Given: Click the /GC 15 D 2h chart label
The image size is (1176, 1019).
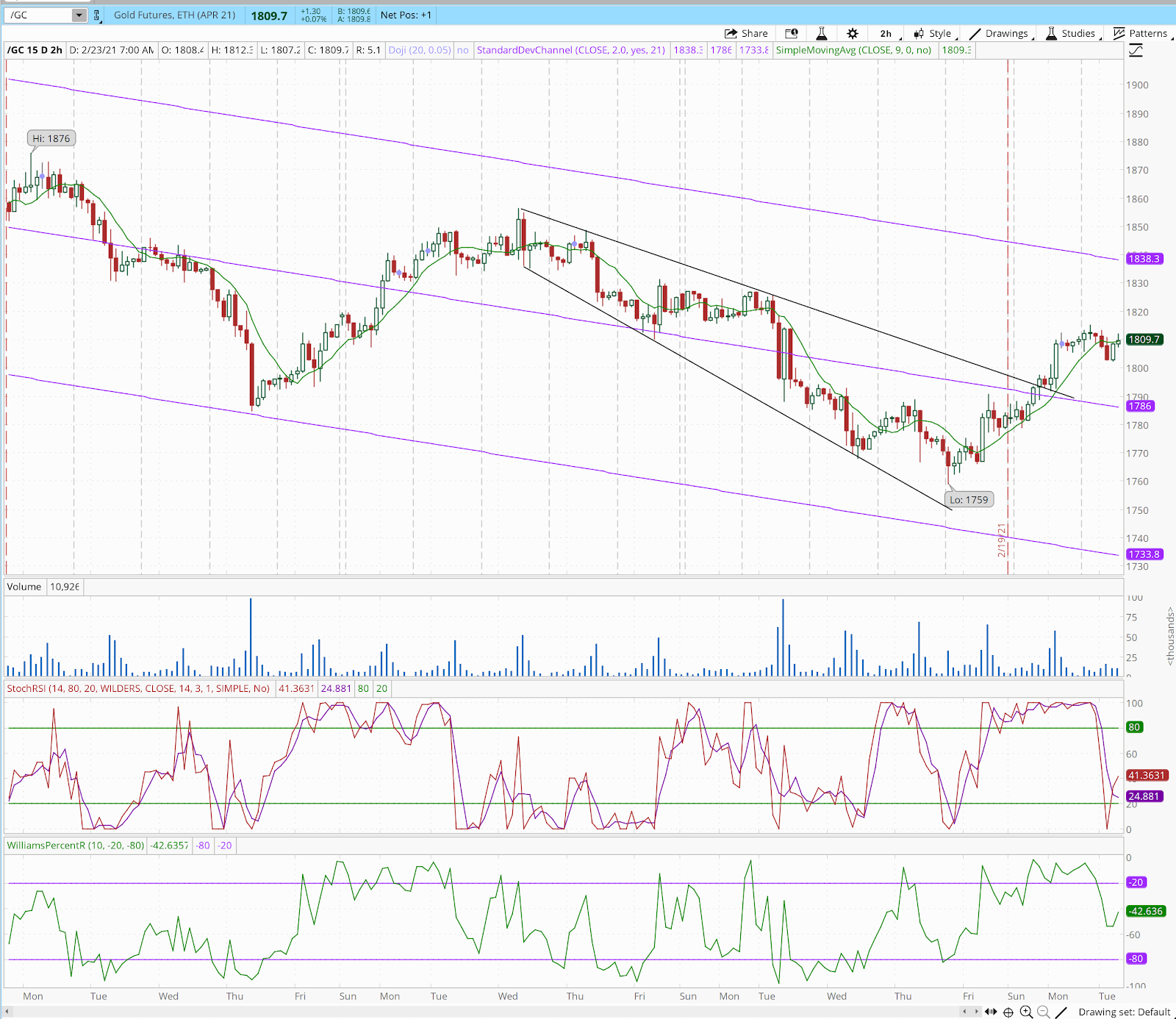Looking at the screenshot, I should pyautogui.click(x=35, y=50).
